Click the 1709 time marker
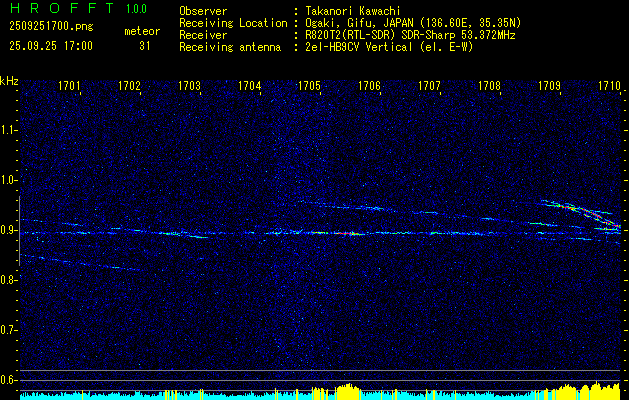 coord(549,85)
